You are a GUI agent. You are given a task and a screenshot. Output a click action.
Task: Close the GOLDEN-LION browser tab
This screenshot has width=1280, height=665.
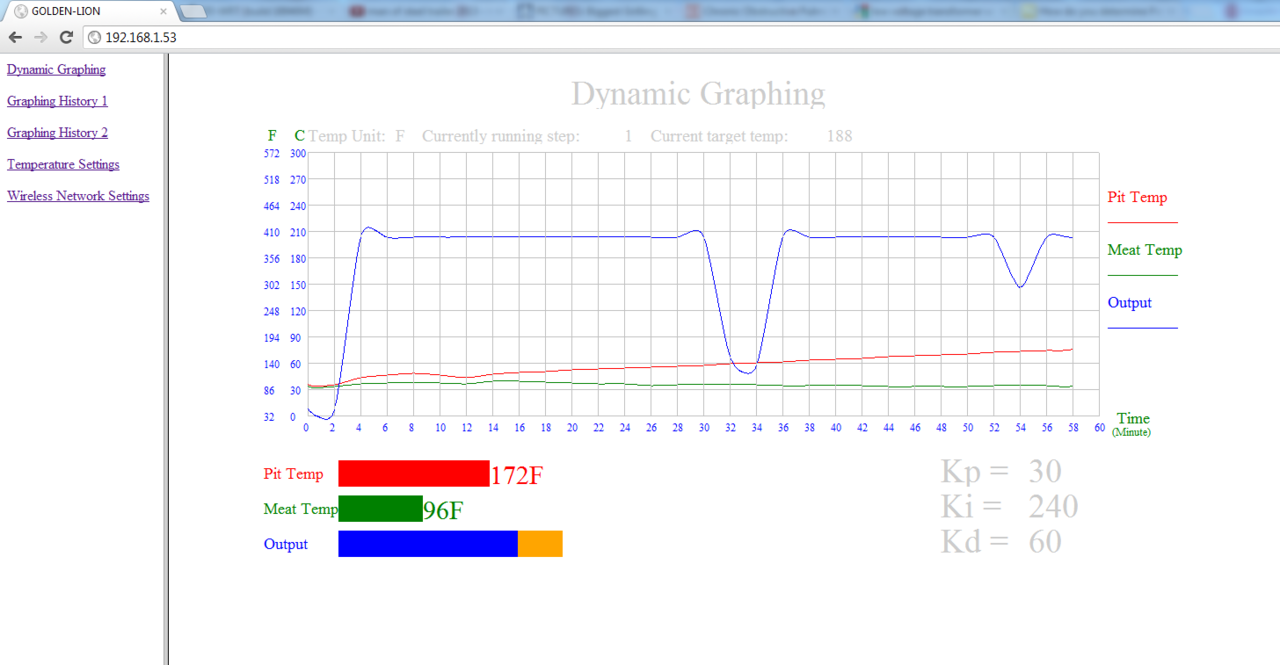pos(164,12)
